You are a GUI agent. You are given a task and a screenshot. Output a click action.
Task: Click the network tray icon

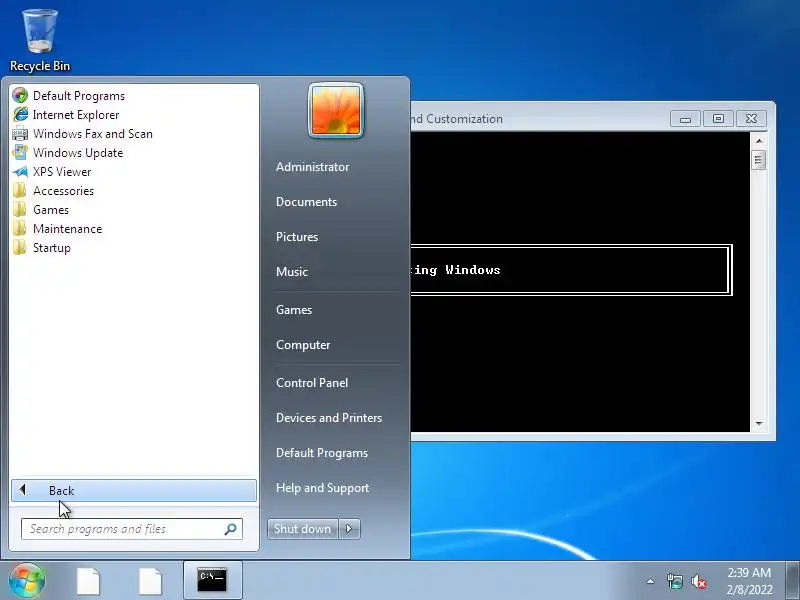coord(674,581)
